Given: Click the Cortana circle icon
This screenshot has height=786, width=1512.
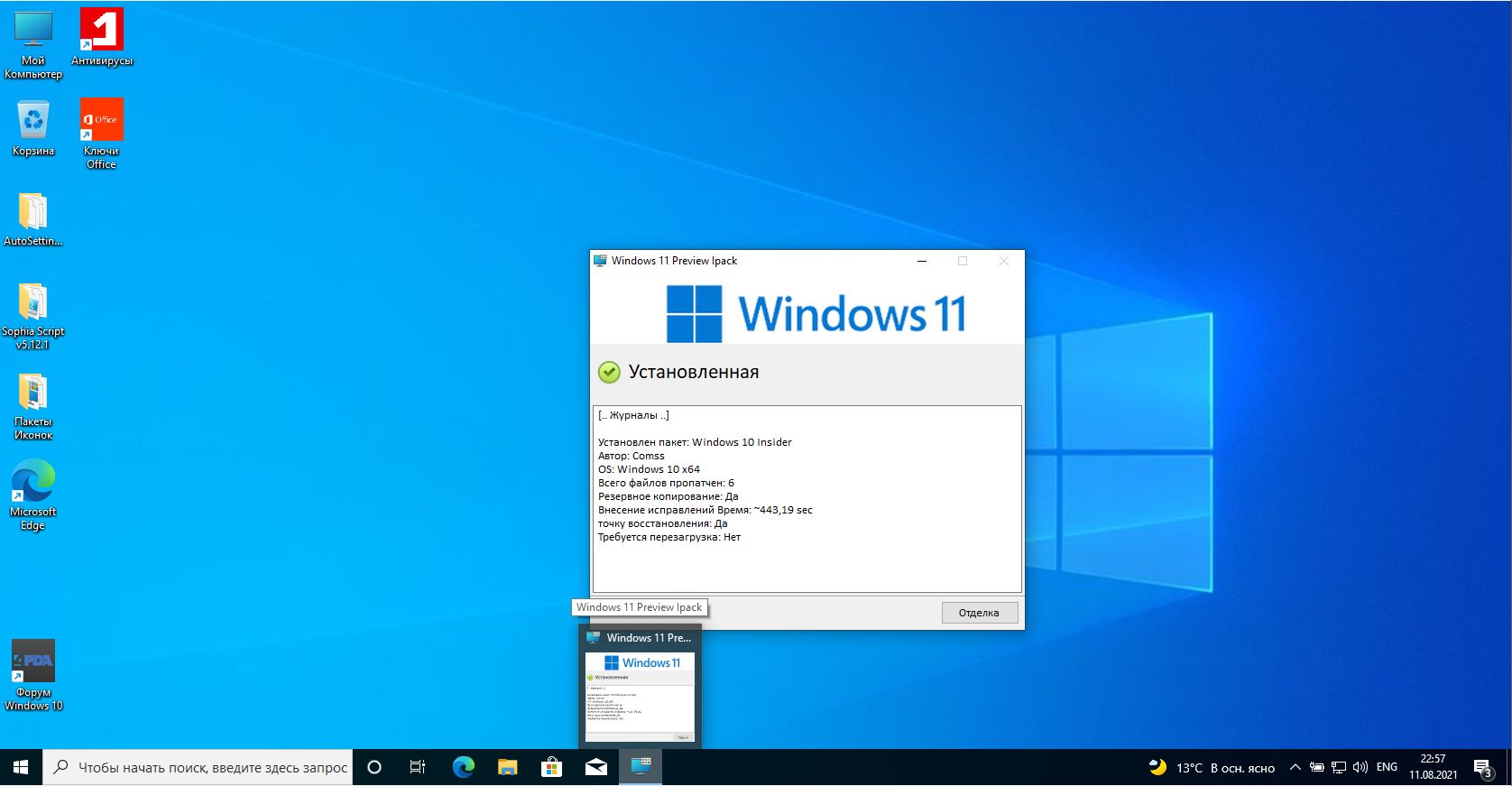Looking at the screenshot, I should coord(374,767).
